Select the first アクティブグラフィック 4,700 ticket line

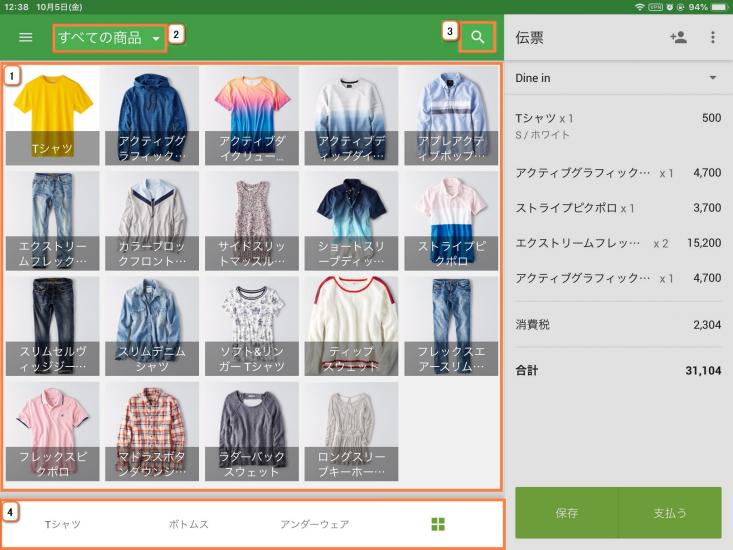tap(618, 173)
